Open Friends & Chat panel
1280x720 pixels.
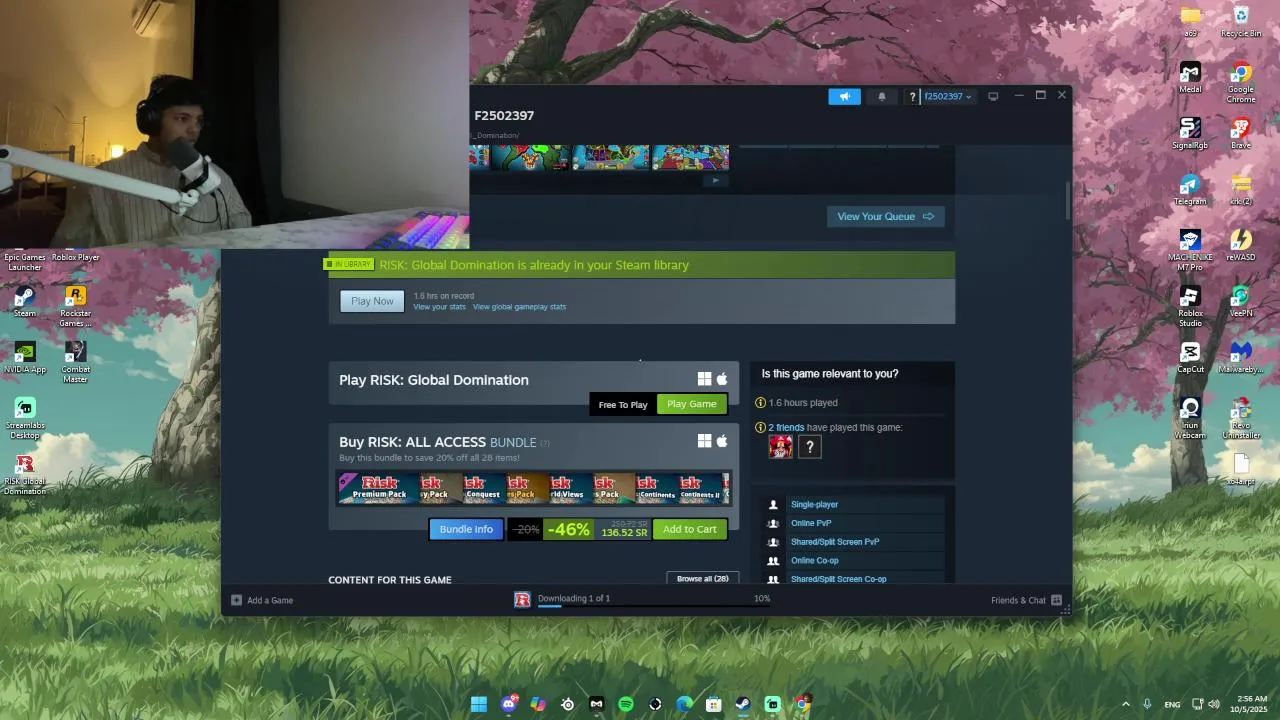1026,600
